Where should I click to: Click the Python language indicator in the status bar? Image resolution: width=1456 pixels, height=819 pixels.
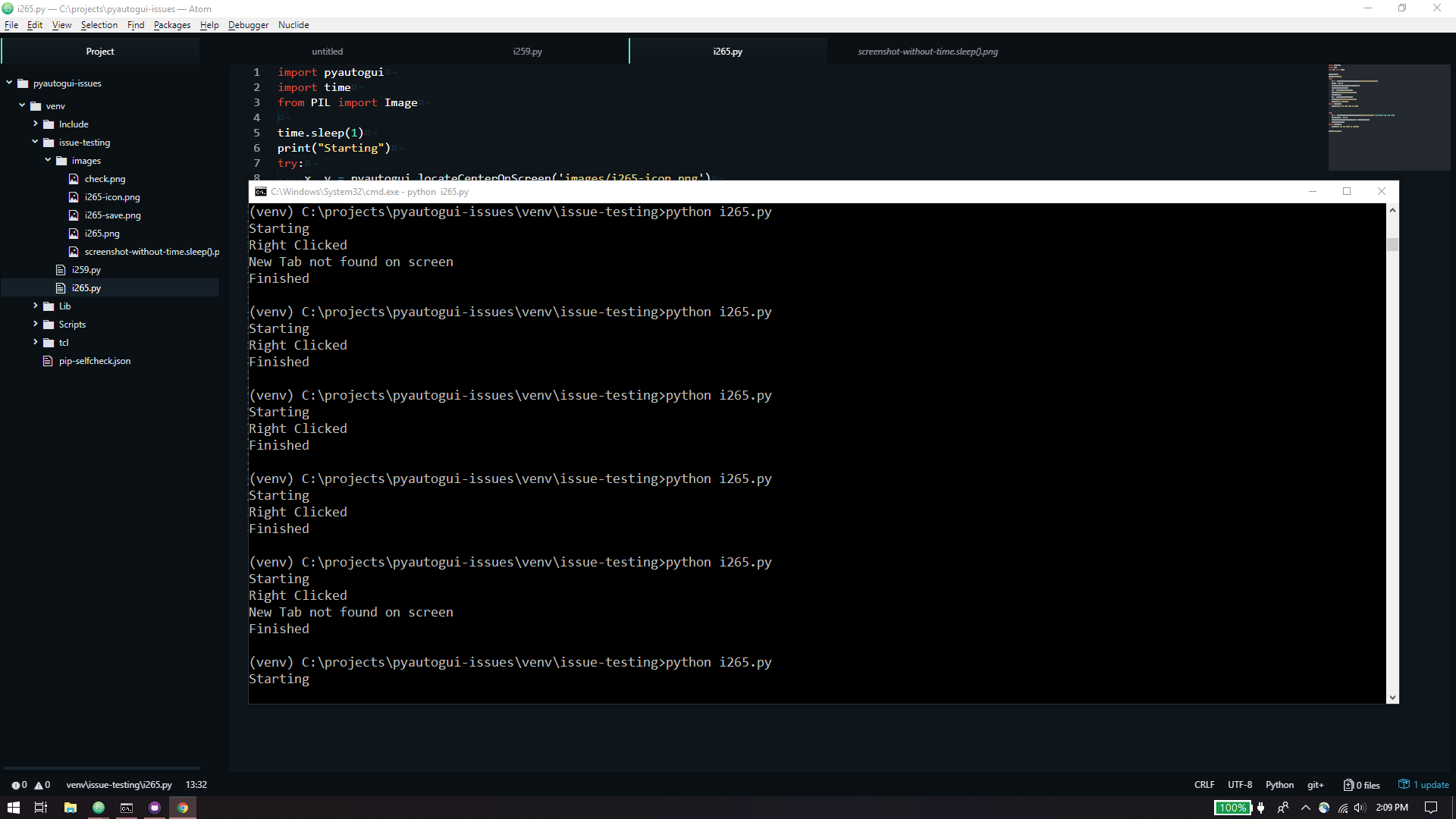pos(1279,785)
